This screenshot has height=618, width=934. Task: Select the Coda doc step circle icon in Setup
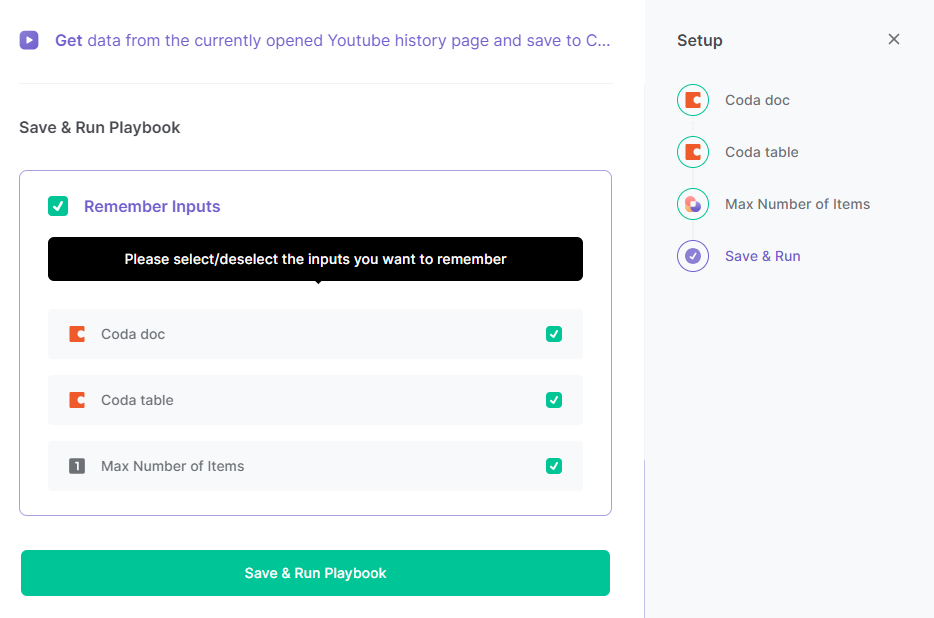tap(693, 100)
